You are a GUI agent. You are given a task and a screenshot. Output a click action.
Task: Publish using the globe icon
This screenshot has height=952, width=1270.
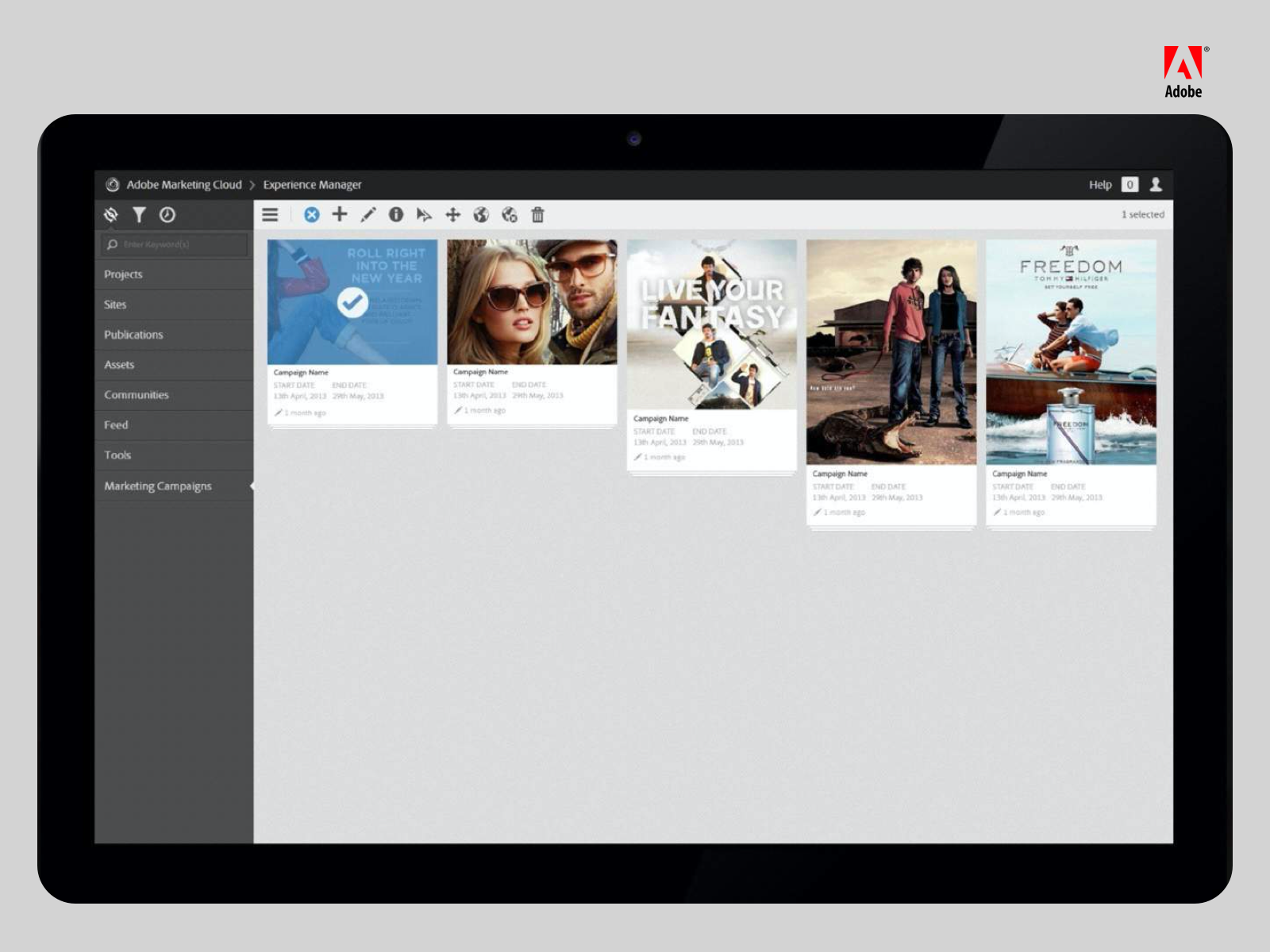(481, 214)
